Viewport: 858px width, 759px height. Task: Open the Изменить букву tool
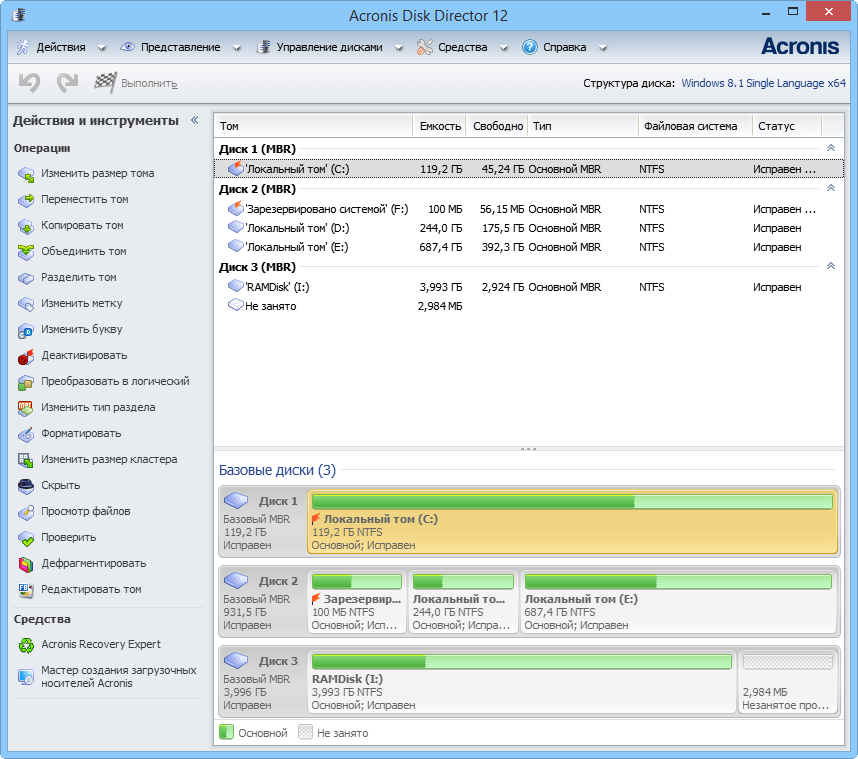click(81, 329)
